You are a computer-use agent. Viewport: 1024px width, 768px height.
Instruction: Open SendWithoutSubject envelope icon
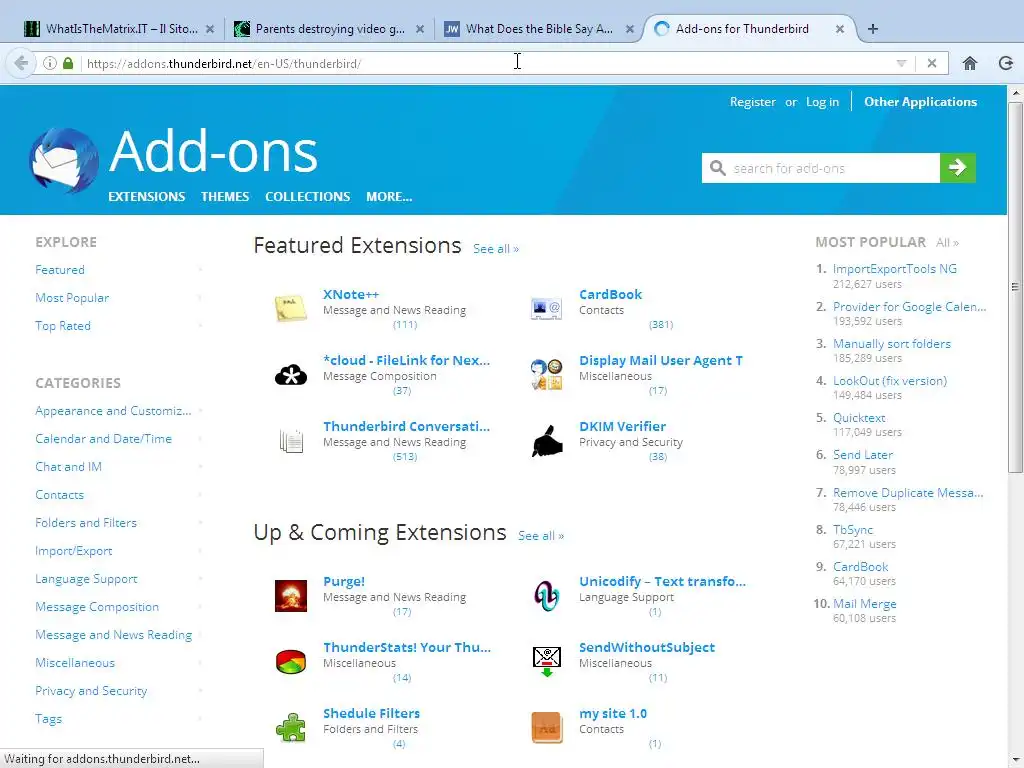(547, 661)
